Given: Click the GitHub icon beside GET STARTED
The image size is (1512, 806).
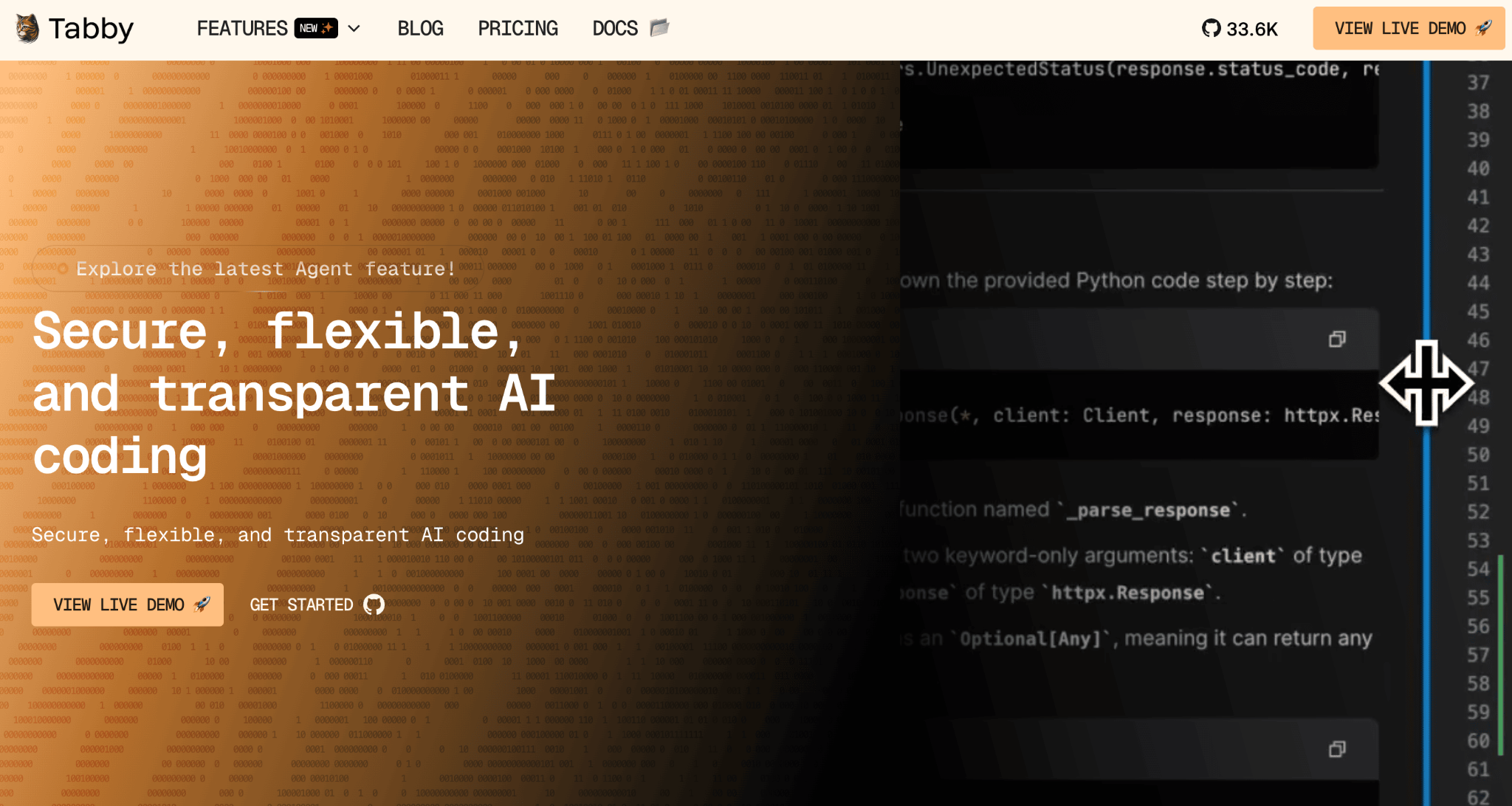Looking at the screenshot, I should point(374,604).
